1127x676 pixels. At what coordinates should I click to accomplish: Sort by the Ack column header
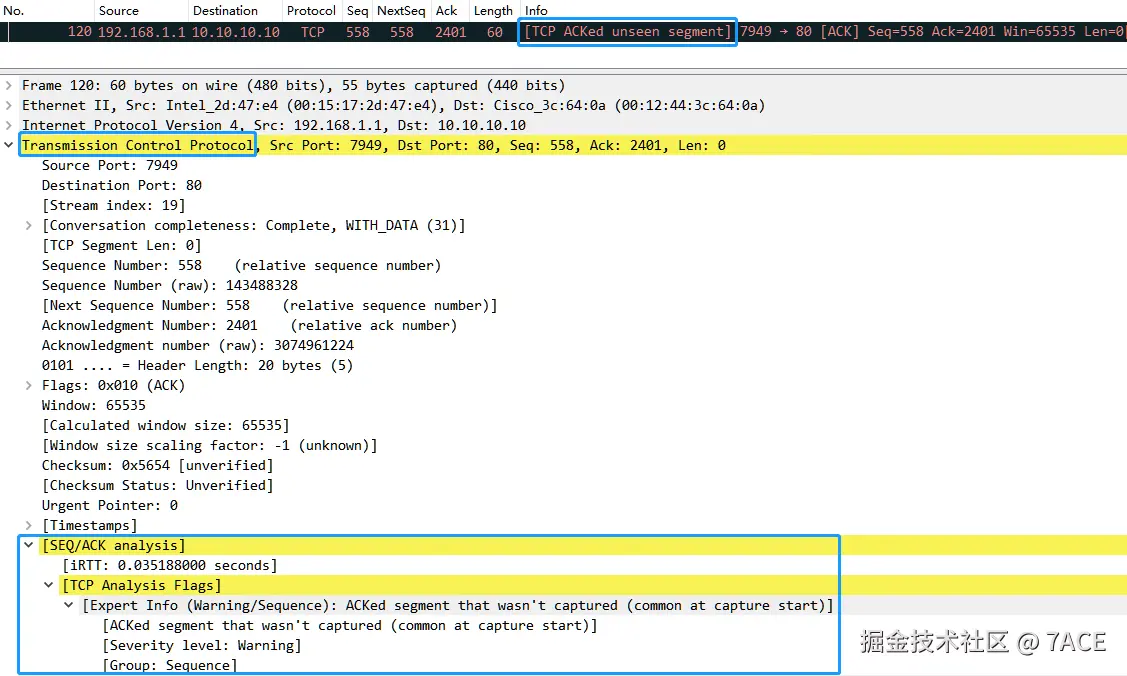pos(449,11)
